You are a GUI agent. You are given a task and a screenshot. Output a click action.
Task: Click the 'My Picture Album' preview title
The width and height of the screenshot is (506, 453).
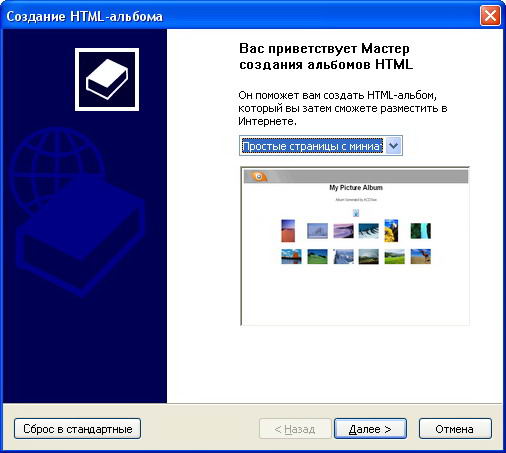tap(356, 188)
